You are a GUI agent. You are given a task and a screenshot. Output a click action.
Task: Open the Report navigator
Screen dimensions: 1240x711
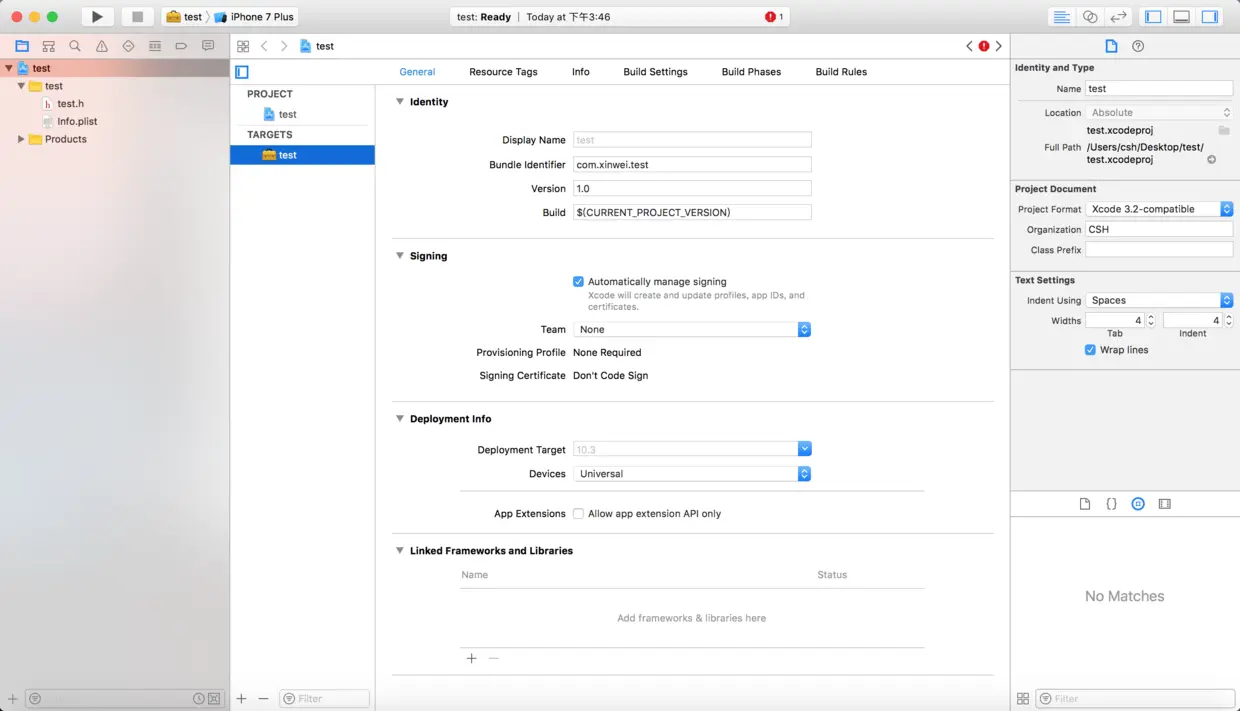point(208,46)
